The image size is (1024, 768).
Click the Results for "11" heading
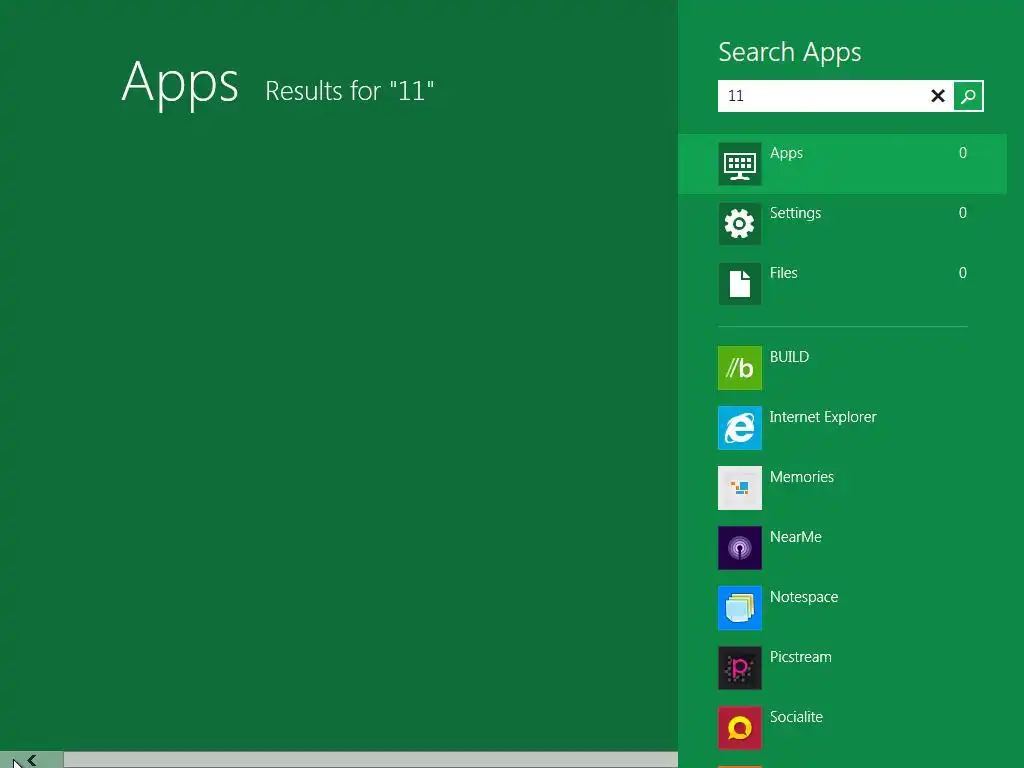(x=349, y=91)
